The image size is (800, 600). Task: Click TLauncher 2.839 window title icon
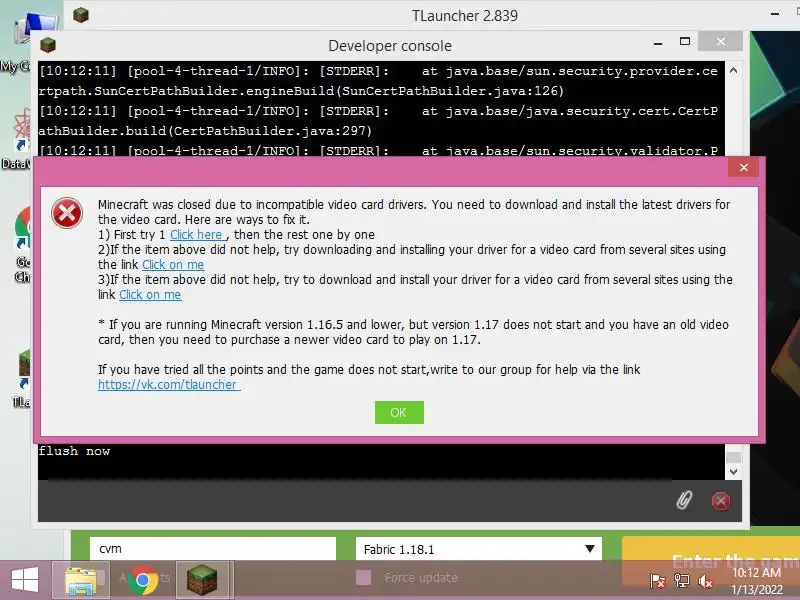tap(81, 15)
